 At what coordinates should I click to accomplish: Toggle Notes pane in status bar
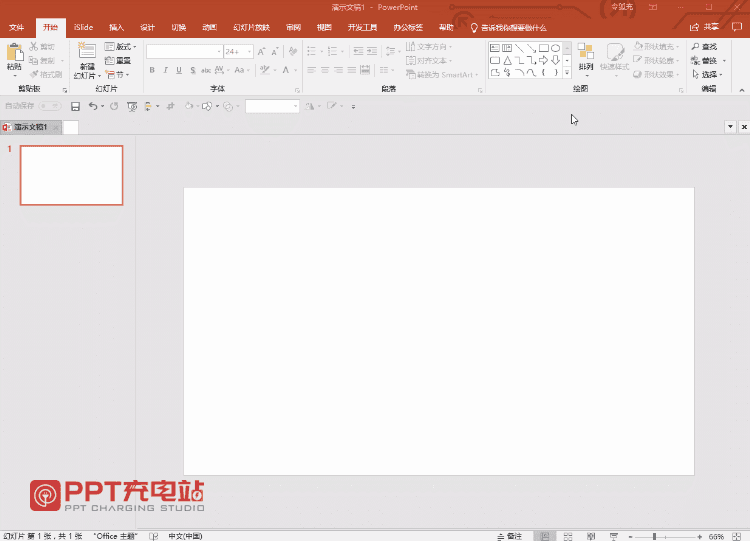[x=509, y=537]
